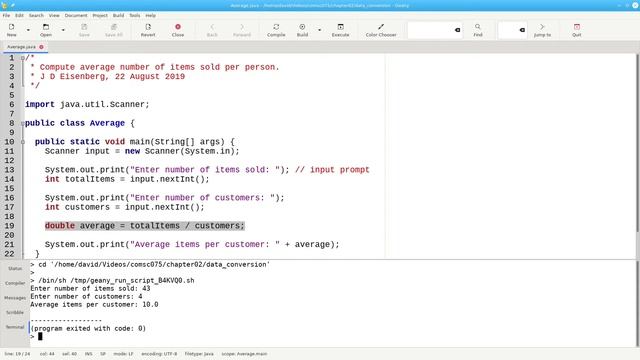
Task: Click the 'encoding: UTF-8' status bar entry
Action: tap(159, 354)
